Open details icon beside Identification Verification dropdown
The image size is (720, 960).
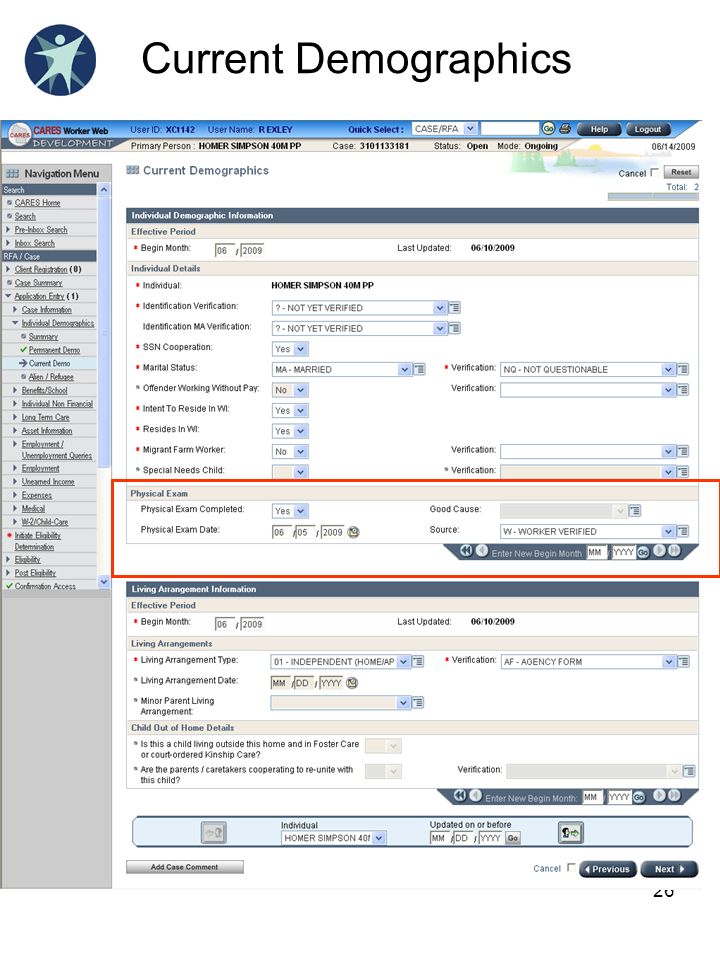pos(454,308)
